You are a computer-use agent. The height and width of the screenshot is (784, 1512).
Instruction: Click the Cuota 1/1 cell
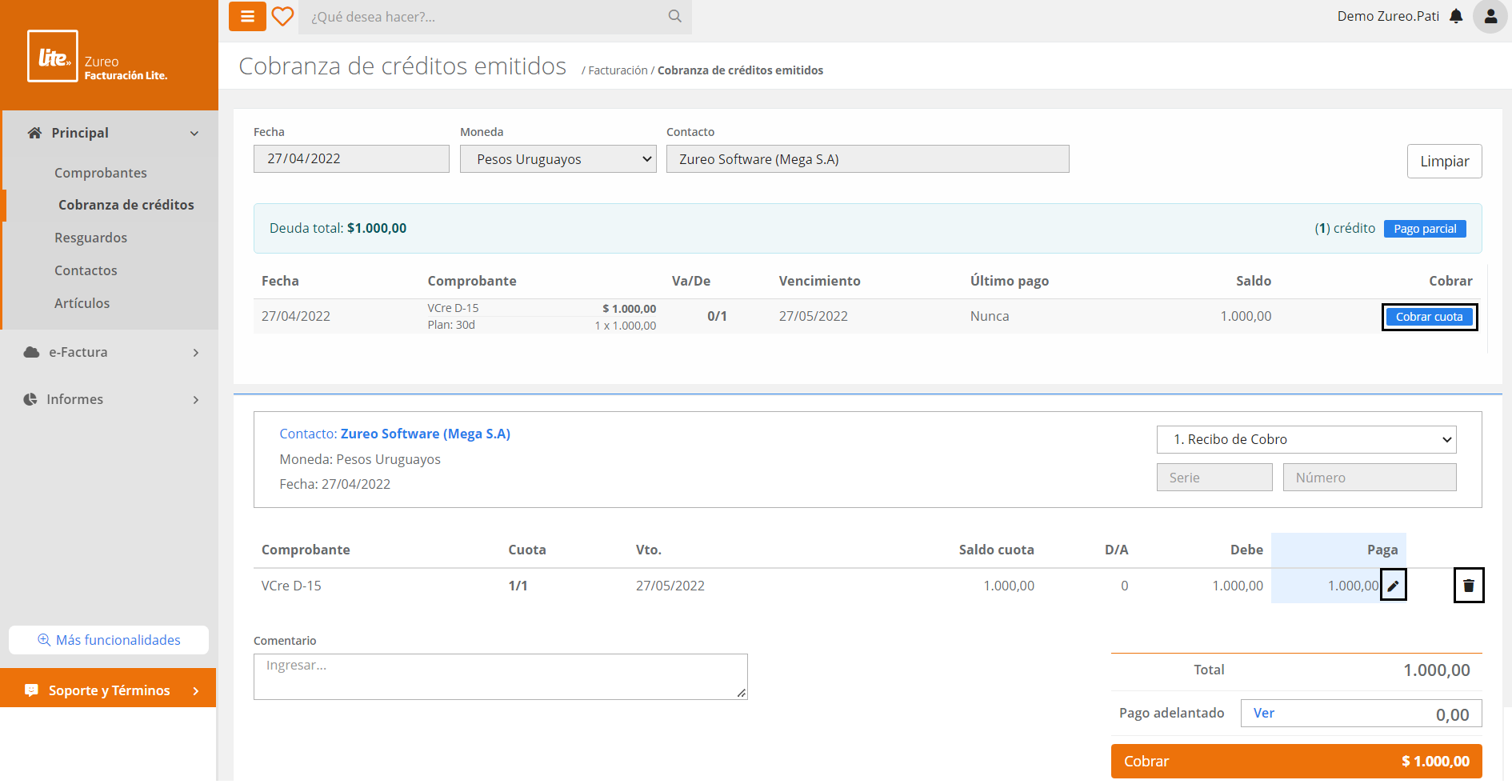[518, 586]
